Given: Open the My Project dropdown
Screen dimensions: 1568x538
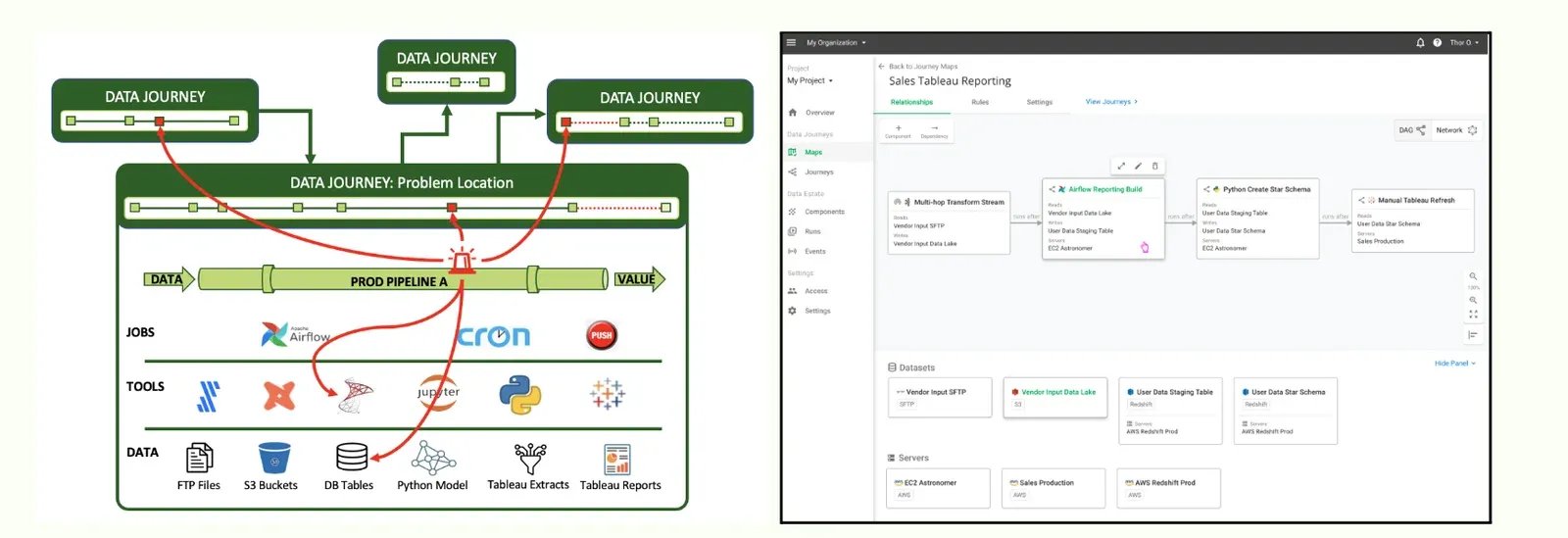Looking at the screenshot, I should coord(809,80).
